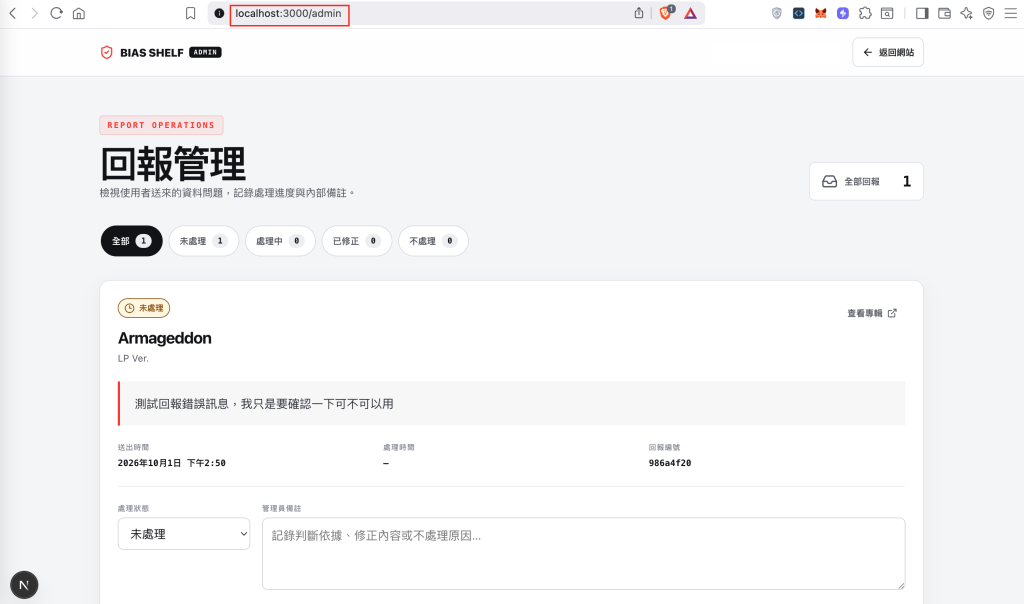The height and width of the screenshot is (604, 1024).
Task: Click the 返回網站 button
Action: coord(888,52)
